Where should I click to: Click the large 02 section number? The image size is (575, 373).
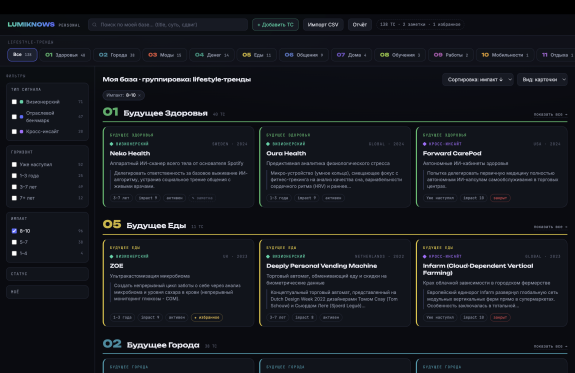tap(112, 344)
